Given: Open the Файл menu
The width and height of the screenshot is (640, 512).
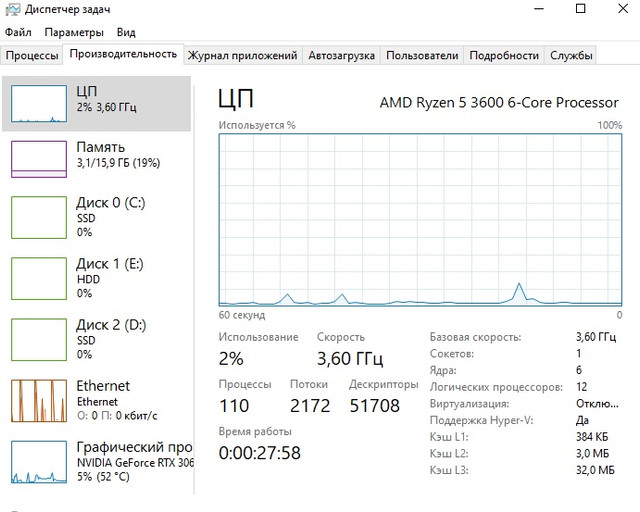Looking at the screenshot, I should (x=18, y=32).
